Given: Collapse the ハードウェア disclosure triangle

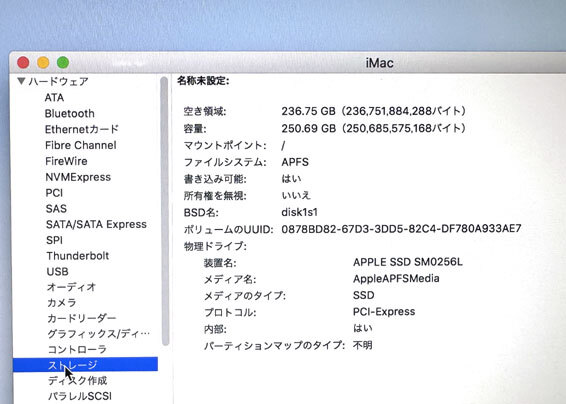Looking at the screenshot, I should 21,81.
